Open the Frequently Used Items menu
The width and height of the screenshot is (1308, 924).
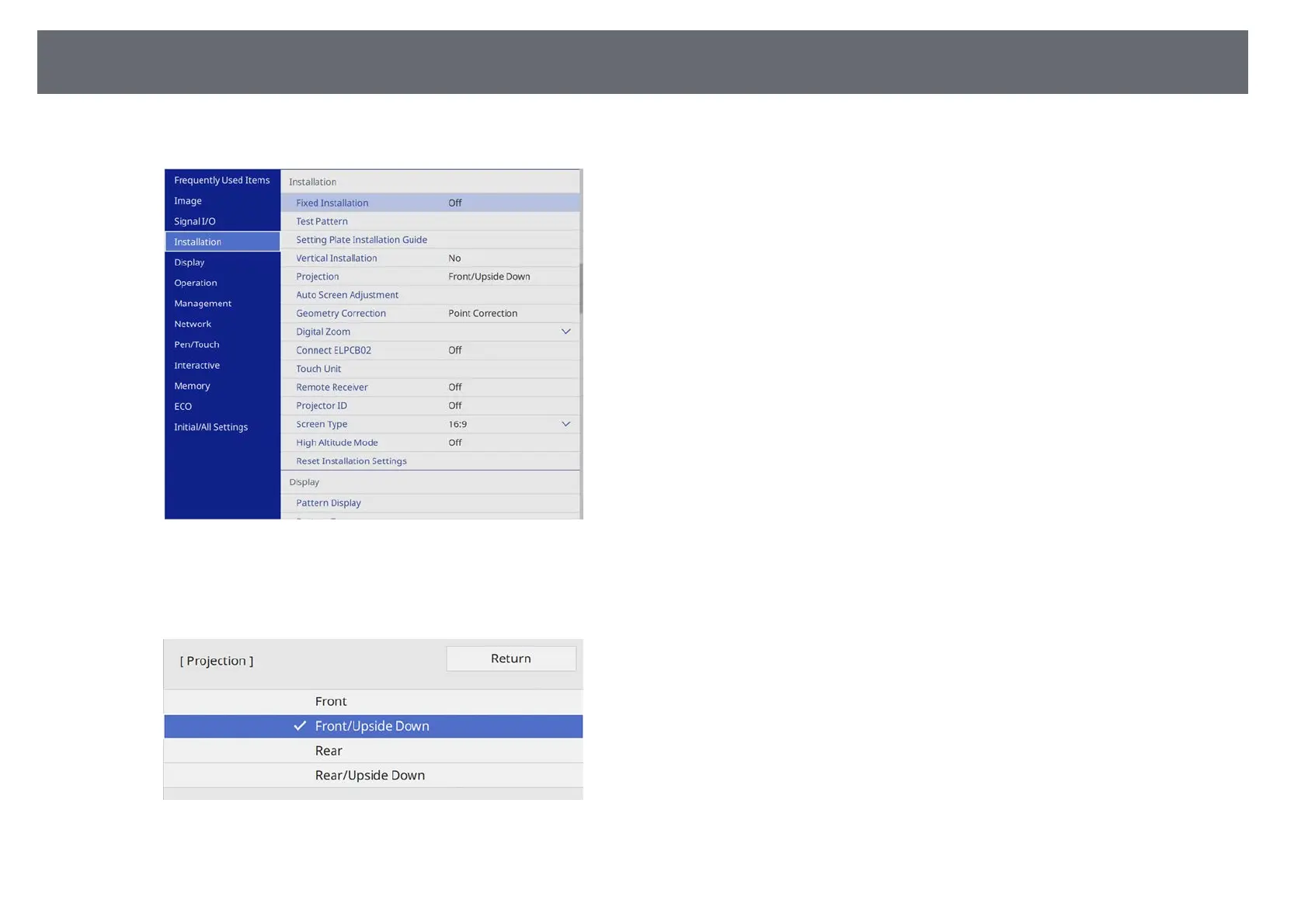click(222, 180)
